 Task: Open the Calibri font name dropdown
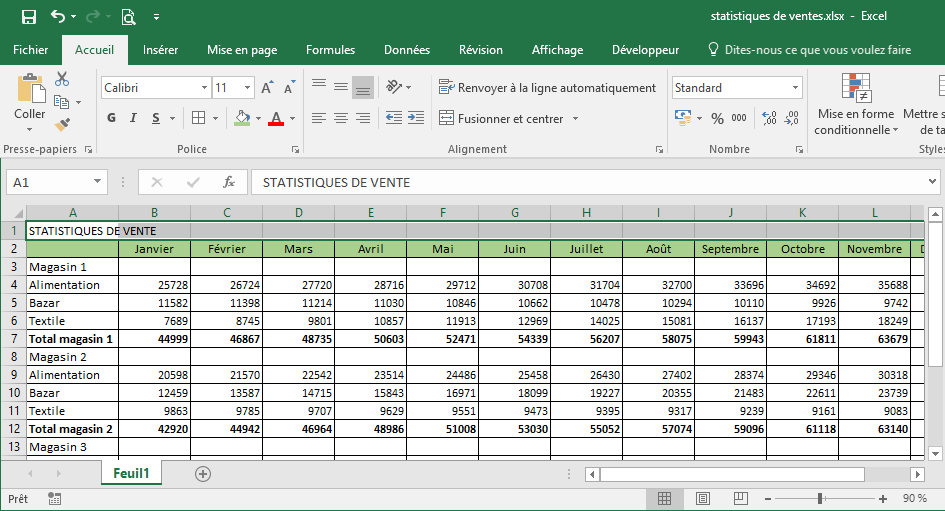[204, 88]
